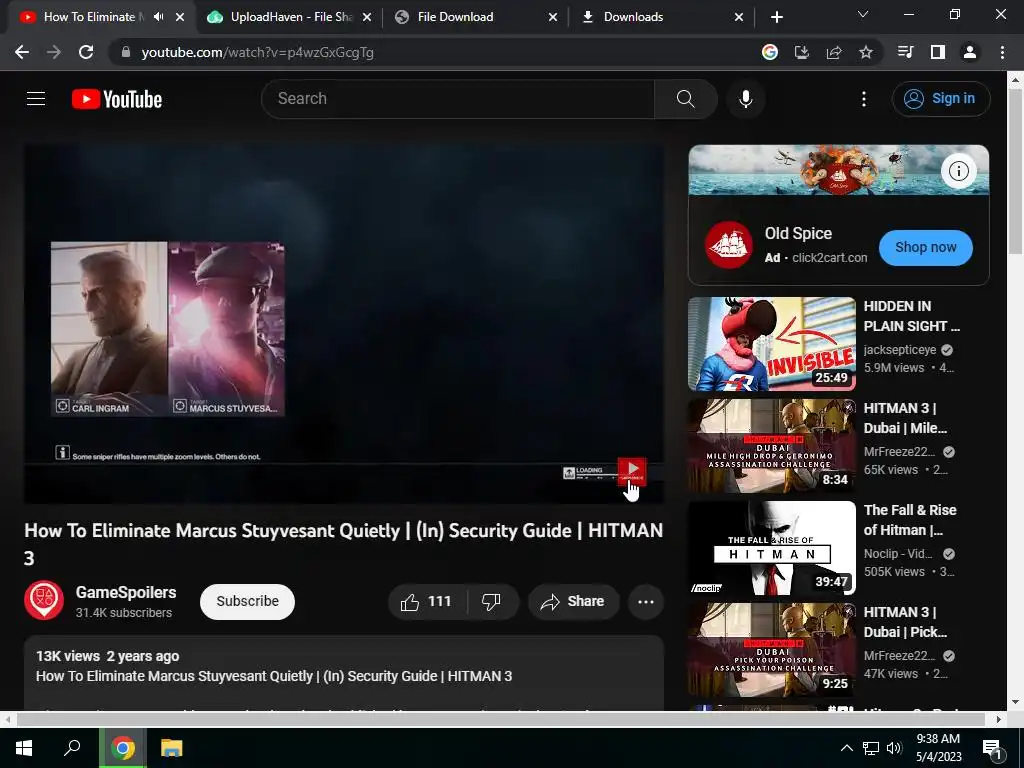
Task: Click the Noclip channel name
Action: point(898,554)
